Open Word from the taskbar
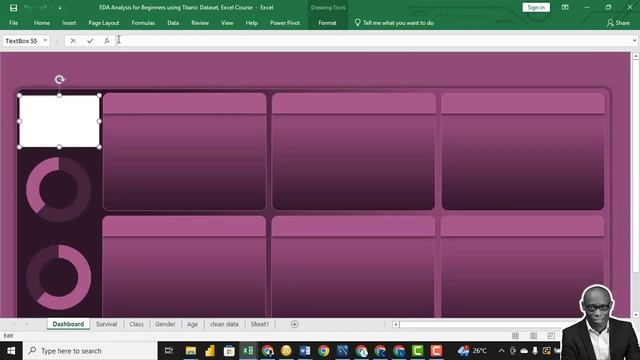The height and width of the screenshot is (360, 640). click(x=305, y=351)
